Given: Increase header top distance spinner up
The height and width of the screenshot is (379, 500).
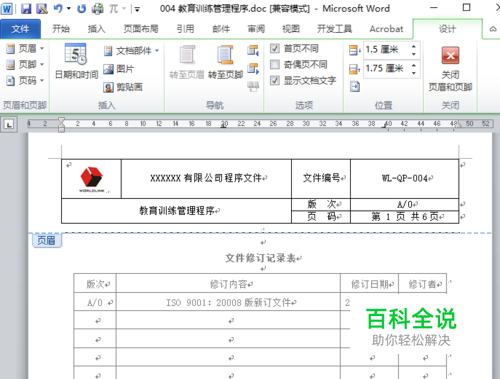Looking at the screenshot, I should coord(414,46).
